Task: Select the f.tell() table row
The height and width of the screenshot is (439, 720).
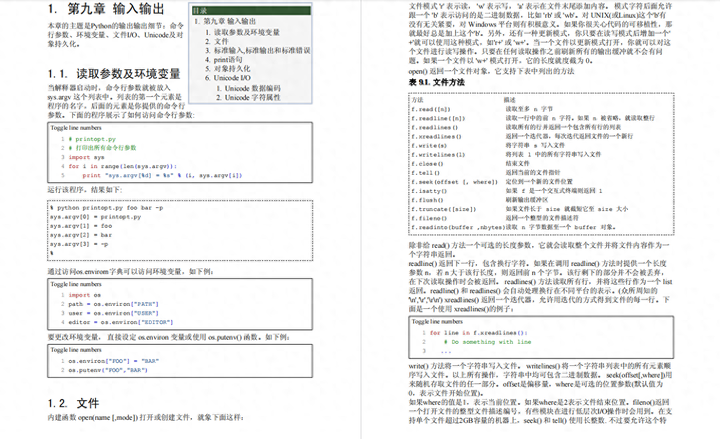Action: pos(541,173)
